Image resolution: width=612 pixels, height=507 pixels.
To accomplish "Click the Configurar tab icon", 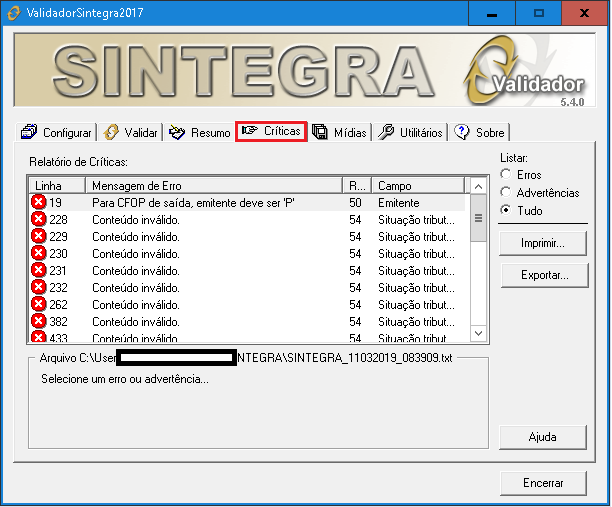I will [29, 132].
